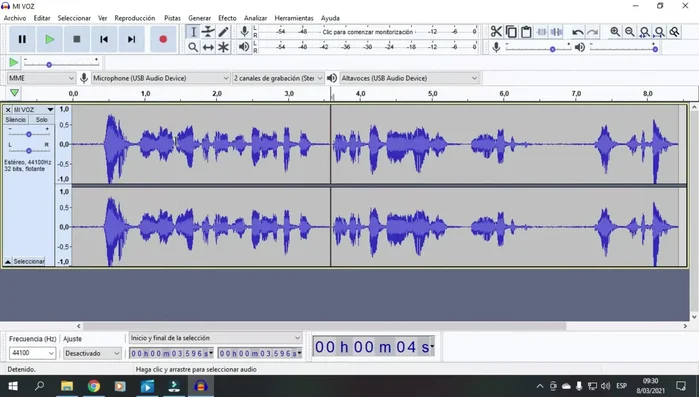Click the track gain slider
Viewport: 699px width, 397px height.
[x=29, y=134]
